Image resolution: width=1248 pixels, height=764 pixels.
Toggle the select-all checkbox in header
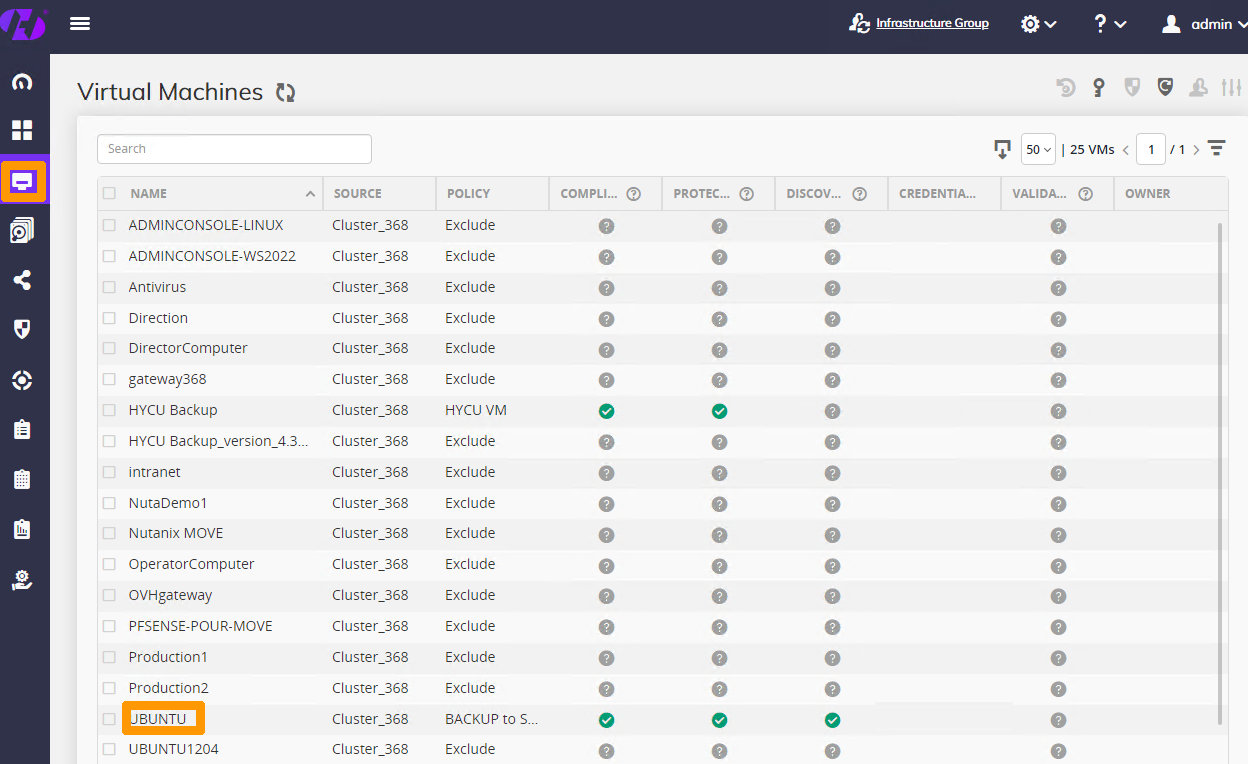(x=109, y=194)
